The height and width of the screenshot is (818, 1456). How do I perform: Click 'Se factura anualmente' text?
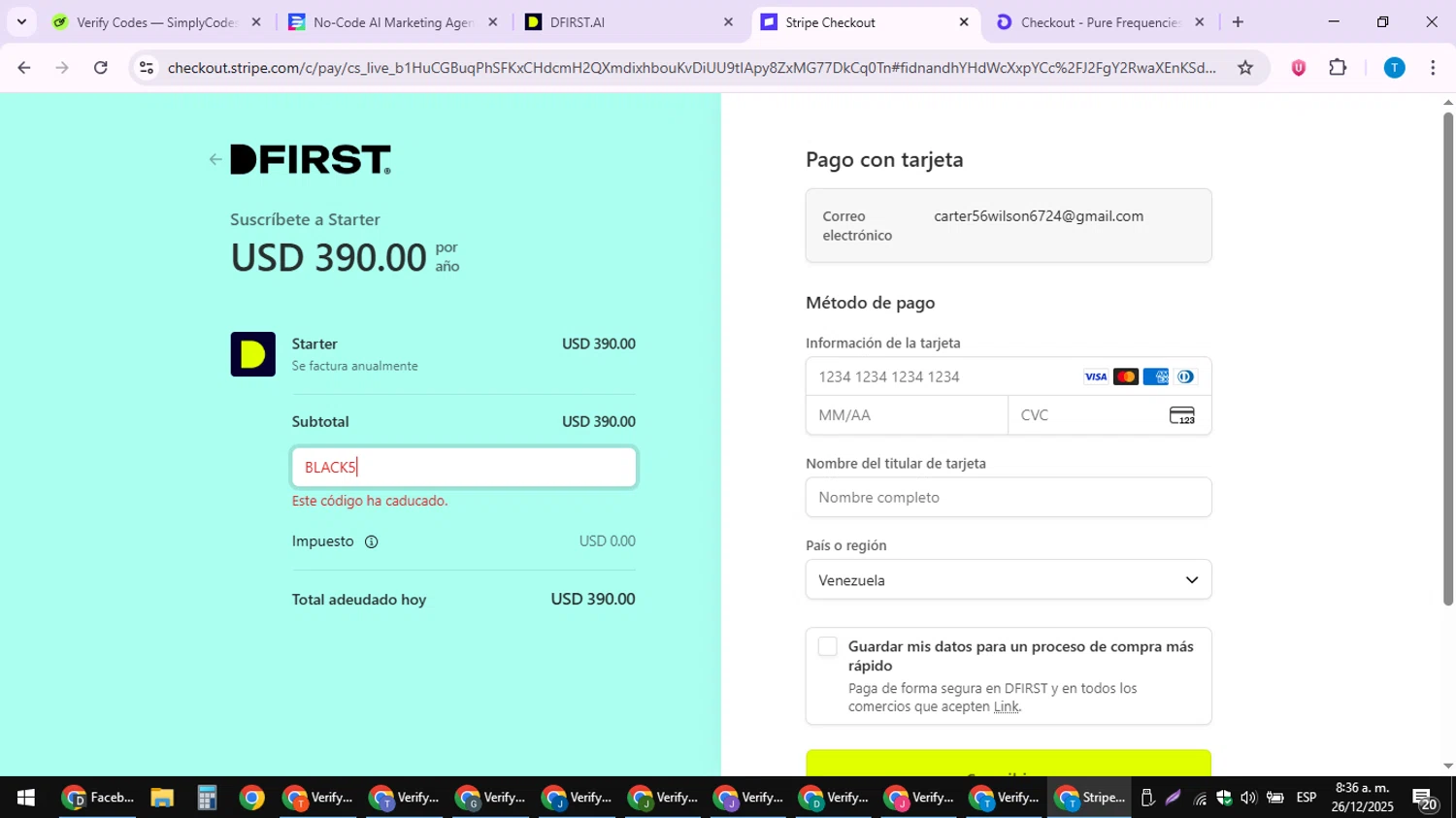(x=355, y=366)
